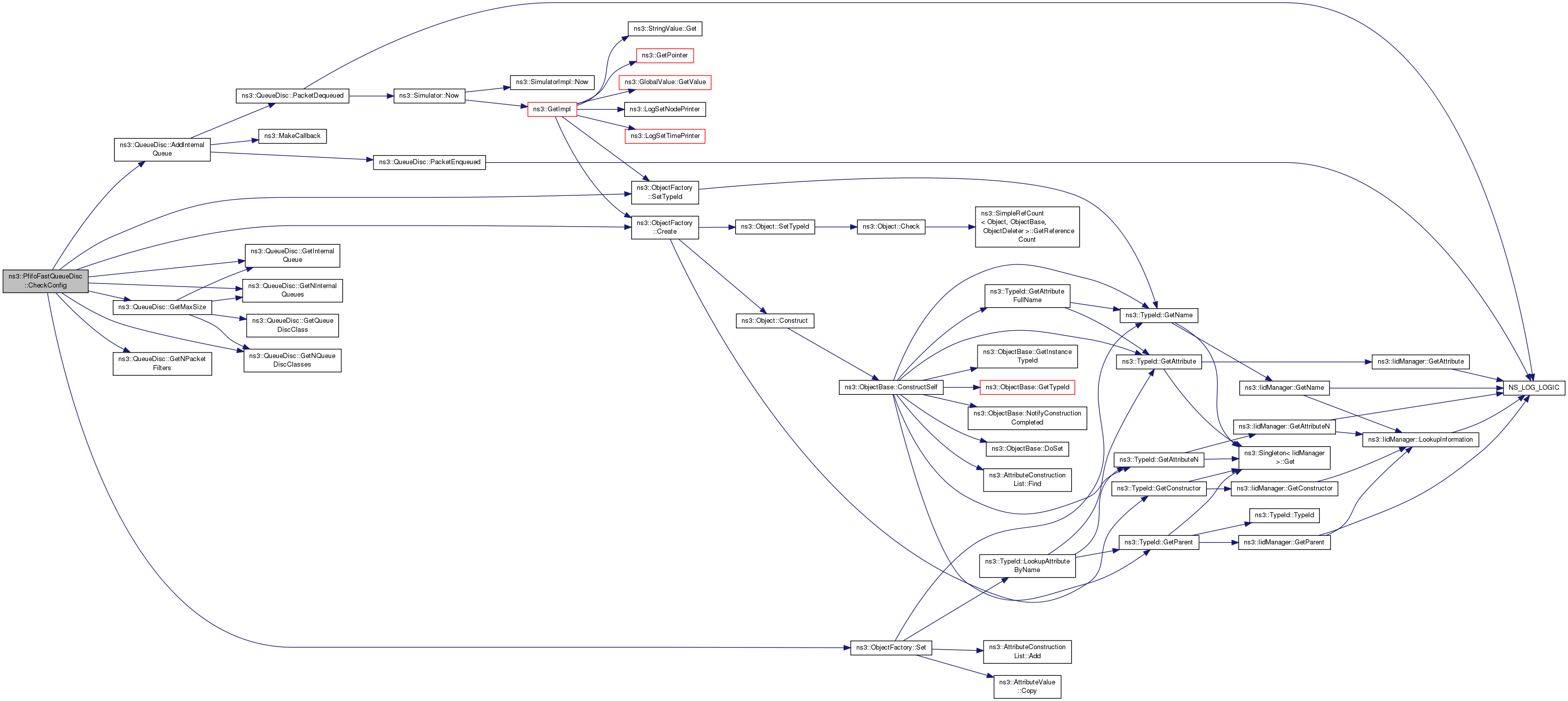Open the ns3::QueueDisc::AddInternalQueue node
The width and height of the screenshot is (1568, 701).
click(162, 149)
